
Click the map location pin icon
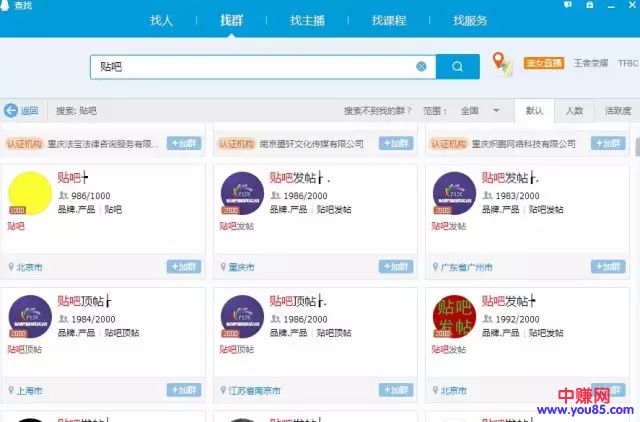[x=502, y=65]
